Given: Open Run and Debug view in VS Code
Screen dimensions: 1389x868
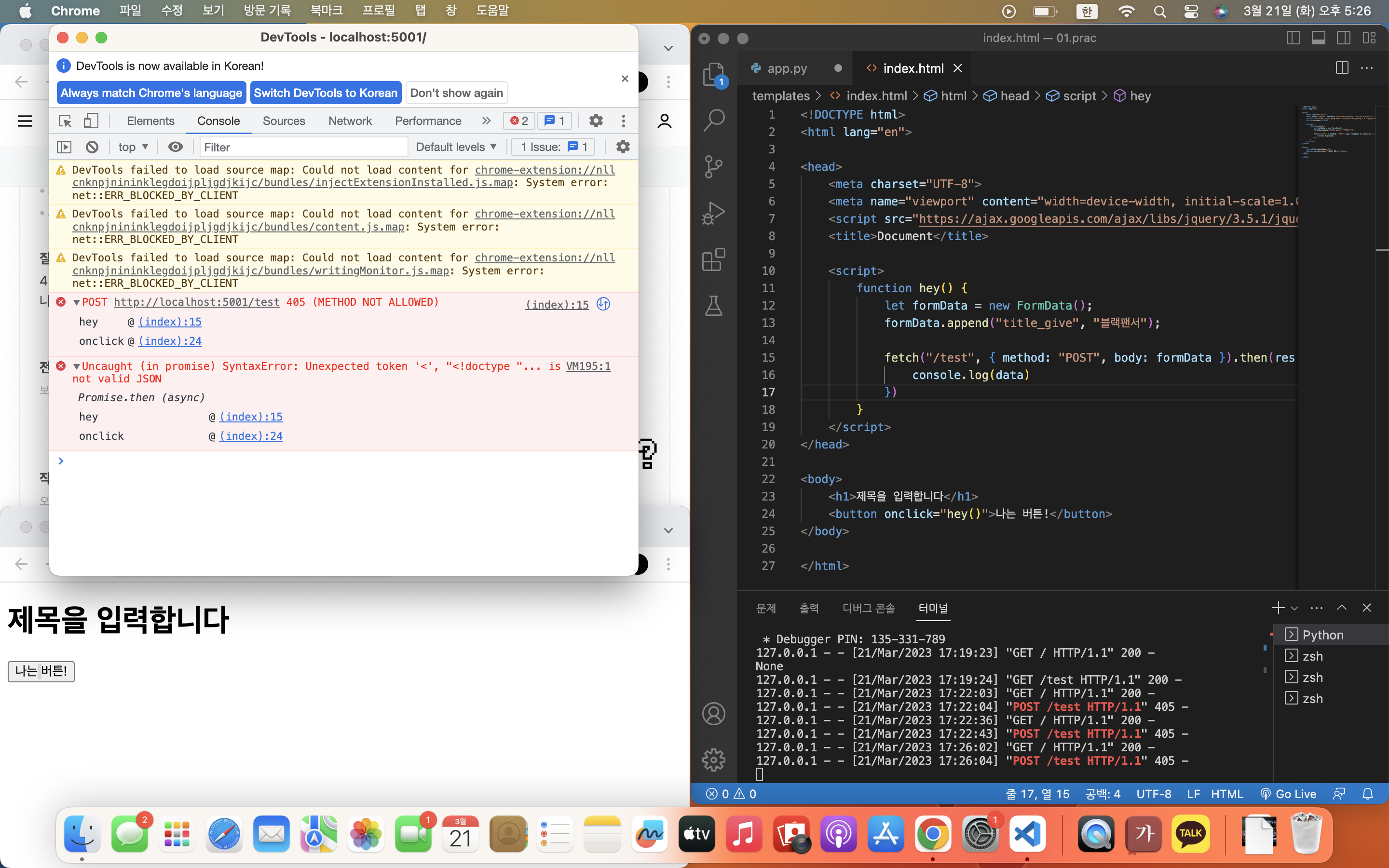Looking at the screenshot, I should pos(713,213).
